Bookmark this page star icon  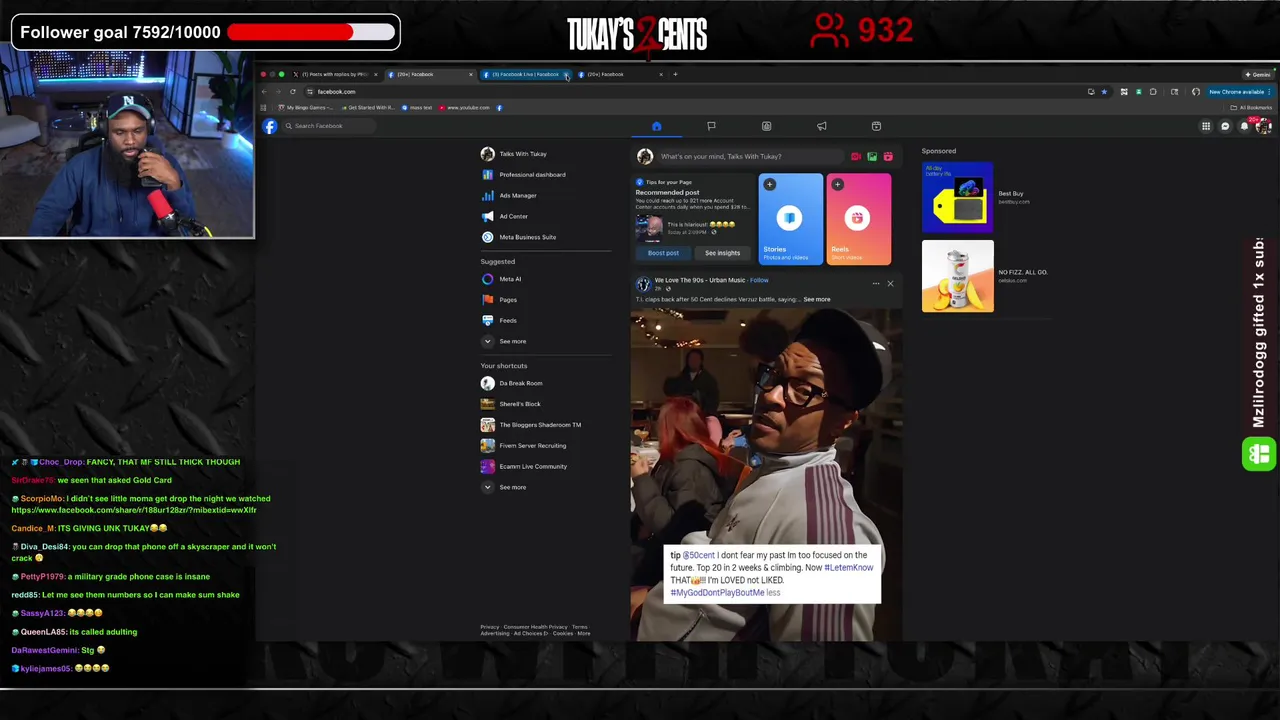[x=1104, y=92]
